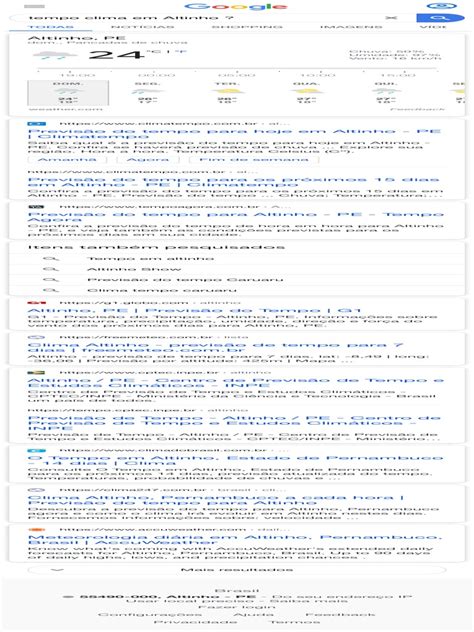
Task: Click the climadobrasil site favicon
Action: coord(37,450)
